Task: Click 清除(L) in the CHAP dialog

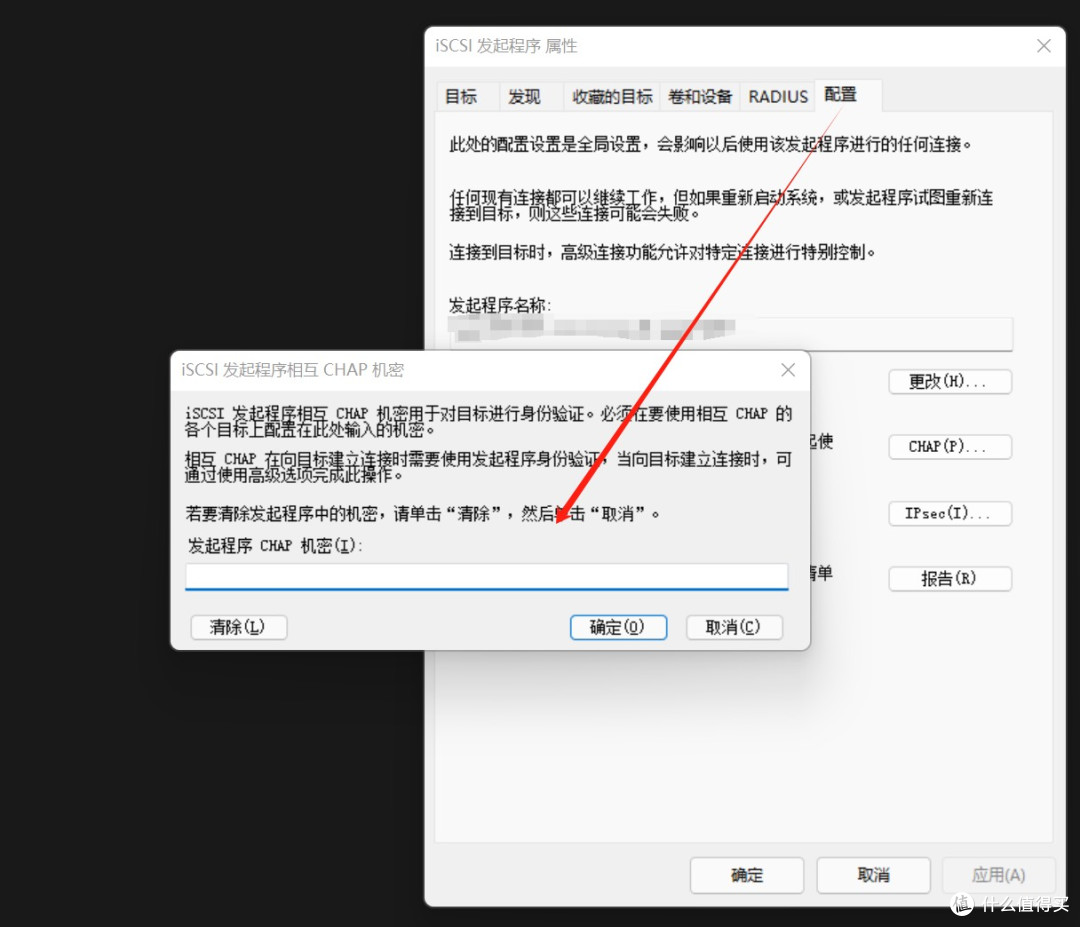Action: (x=238, y=627)
